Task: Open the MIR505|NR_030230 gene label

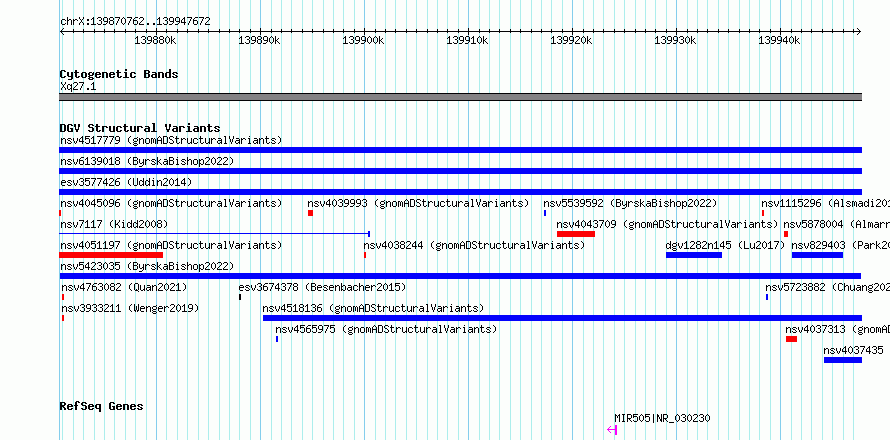Action: pyautogui.click(x=662, y=419)
